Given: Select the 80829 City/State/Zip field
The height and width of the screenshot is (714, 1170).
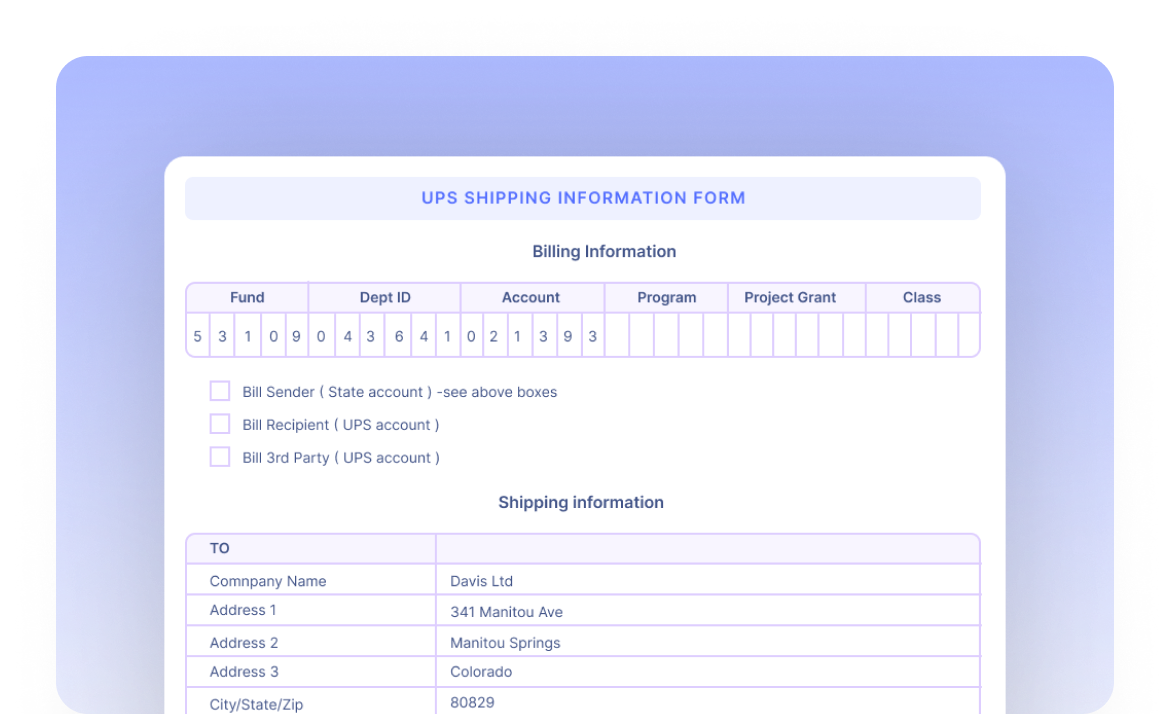Looking at the screenshot, I should click(x=472, y=702).
